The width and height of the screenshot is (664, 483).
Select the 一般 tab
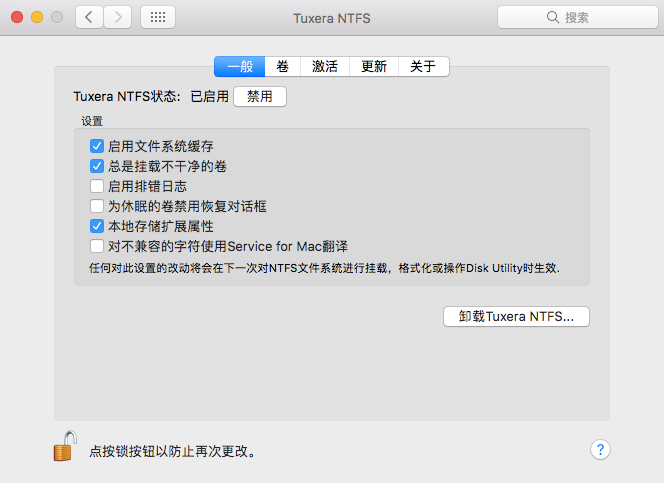tap(239, 67)
